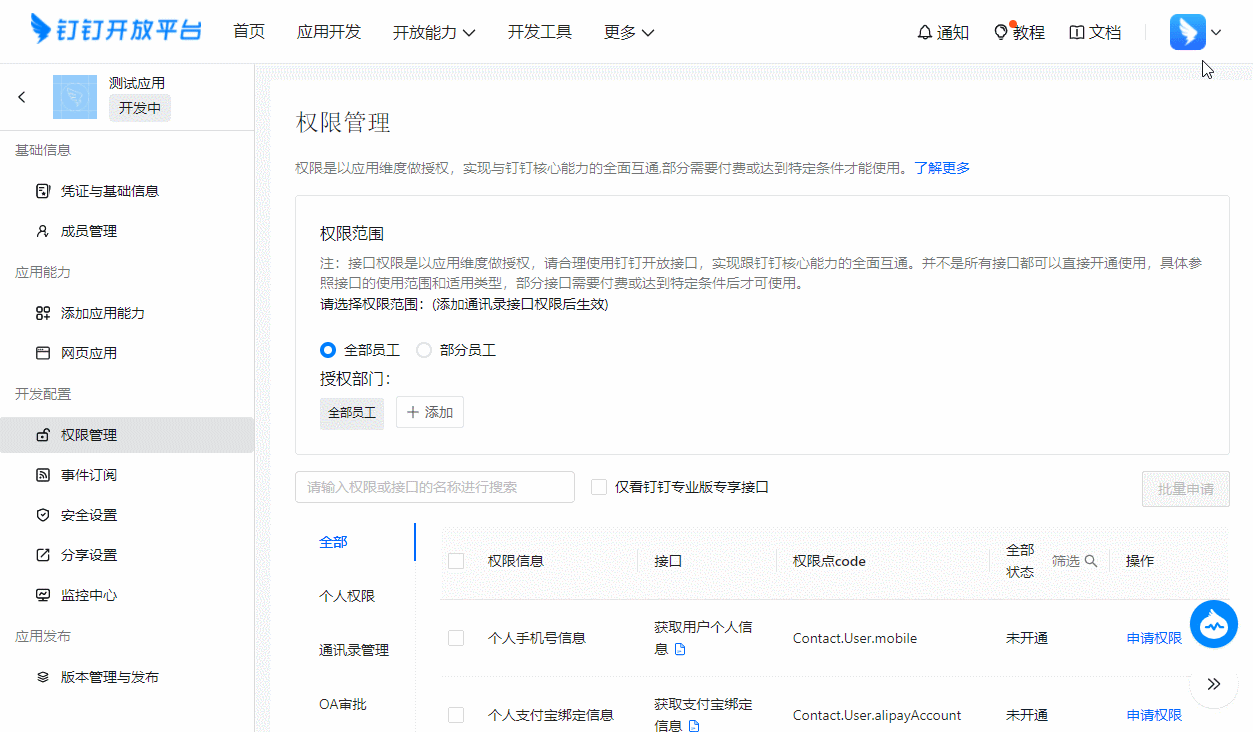Switch to the 个人权限 category tab
Screen dimensions: 1253x732
pyautogui.click(x=347, y=596)
